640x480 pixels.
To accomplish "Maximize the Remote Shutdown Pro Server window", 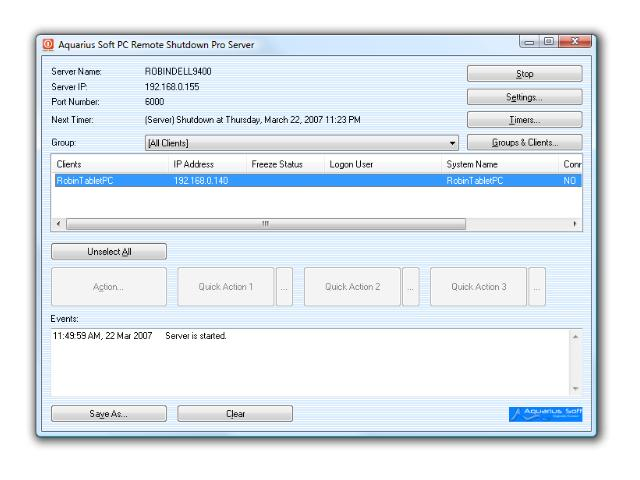I will pyautogui.click(x=549, y=42).
